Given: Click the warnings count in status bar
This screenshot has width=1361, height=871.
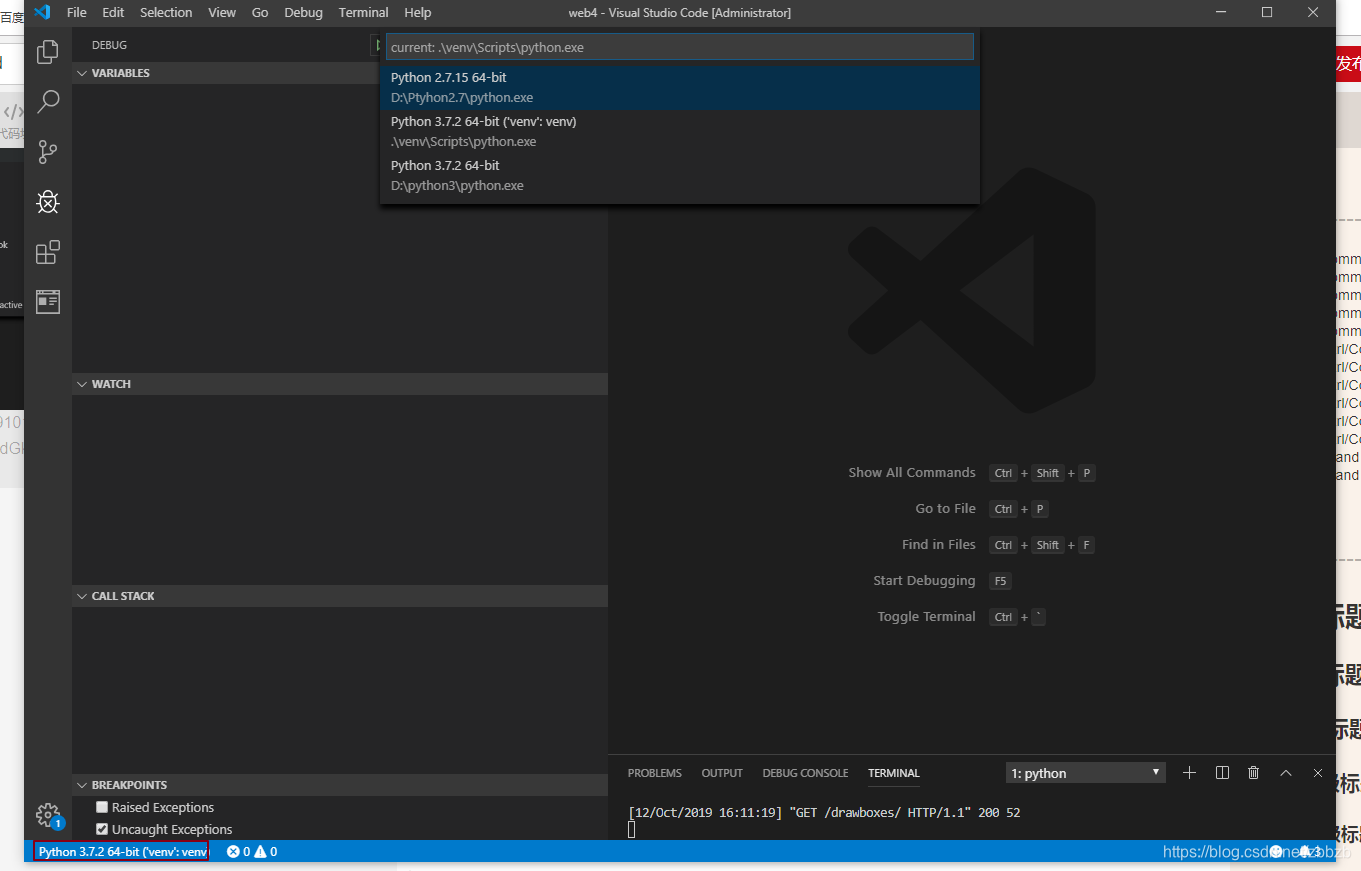Looking at the screenshot, I should pyautogui.click(x=266, y=852).
